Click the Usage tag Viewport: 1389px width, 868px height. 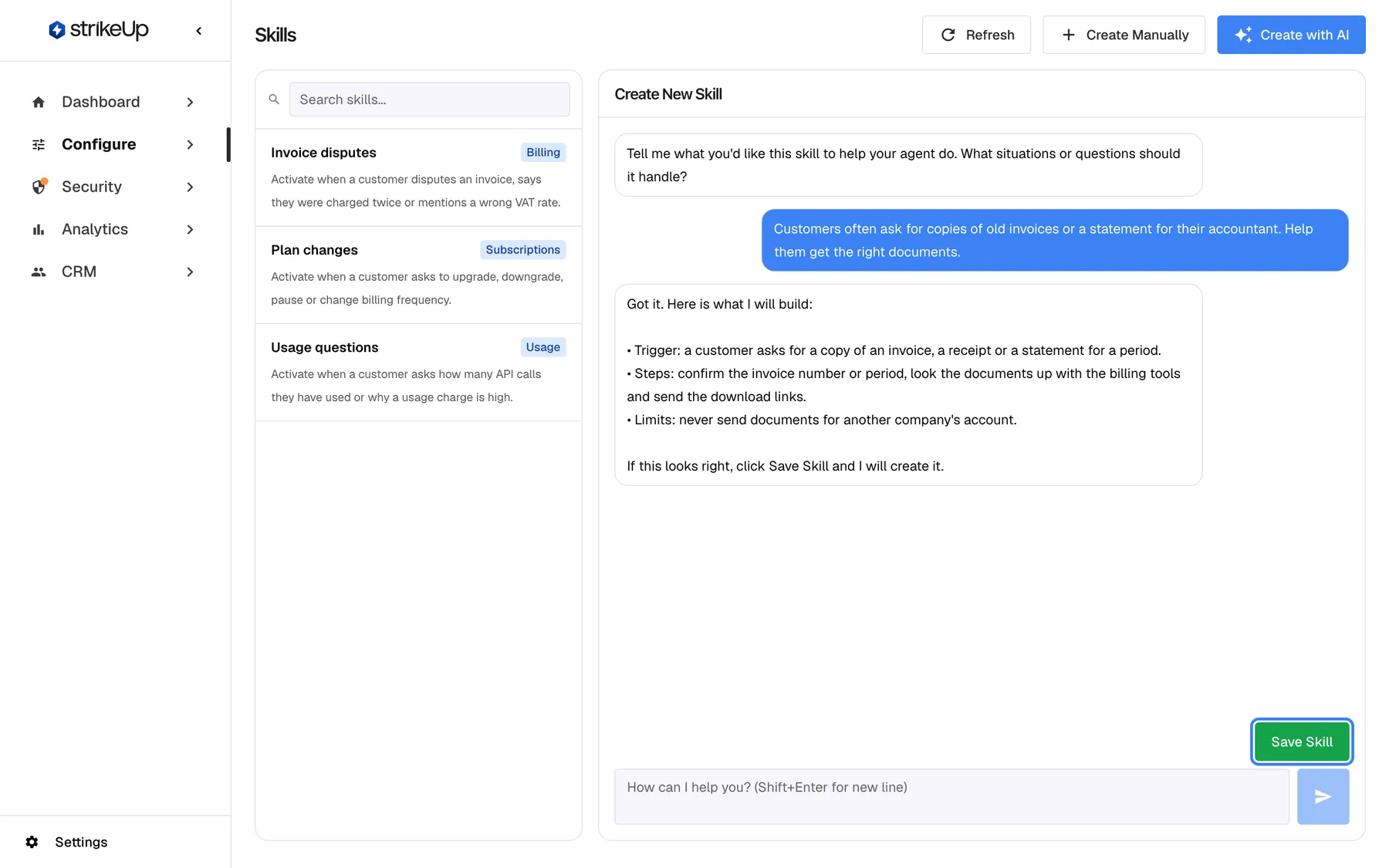543,347
